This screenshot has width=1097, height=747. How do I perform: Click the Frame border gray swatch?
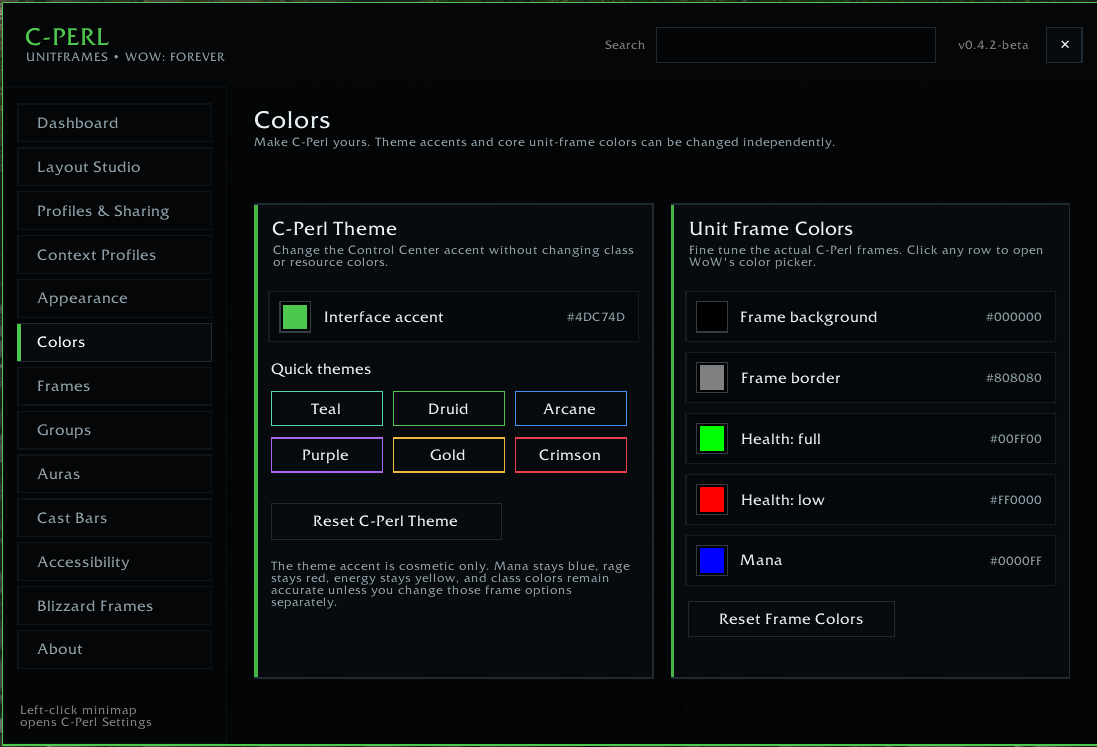pos(712,378)
